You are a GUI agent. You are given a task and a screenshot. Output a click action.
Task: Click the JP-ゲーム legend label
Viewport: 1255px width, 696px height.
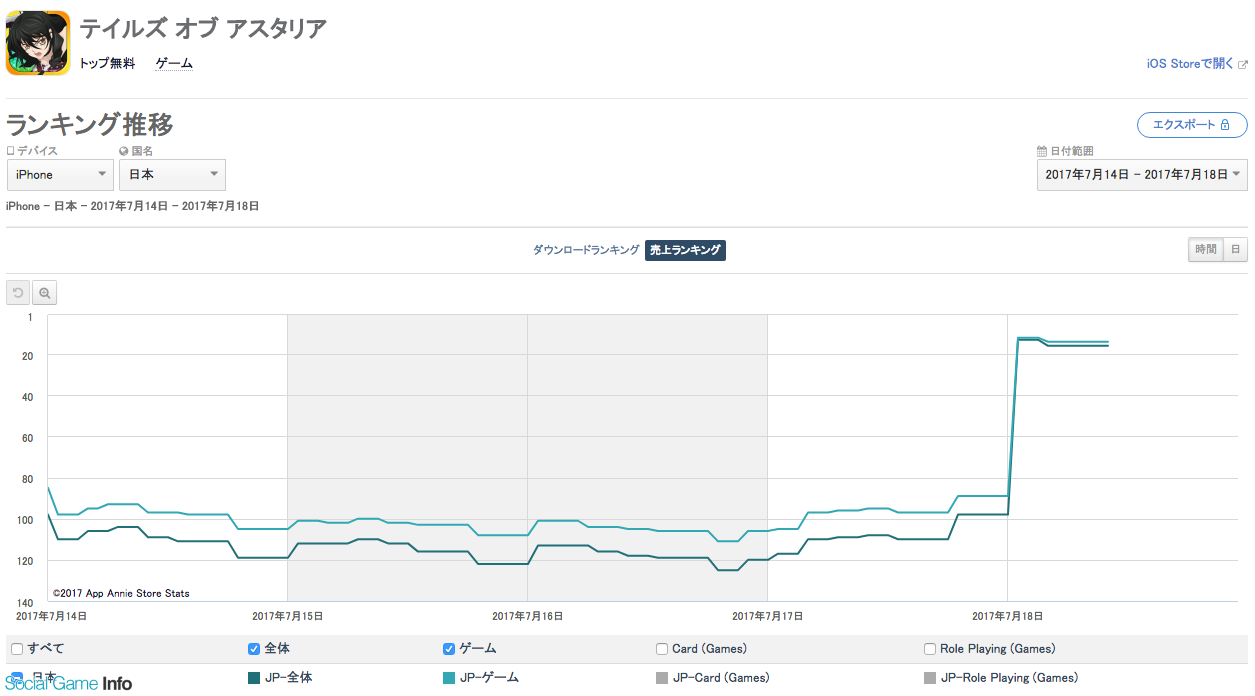490,678
